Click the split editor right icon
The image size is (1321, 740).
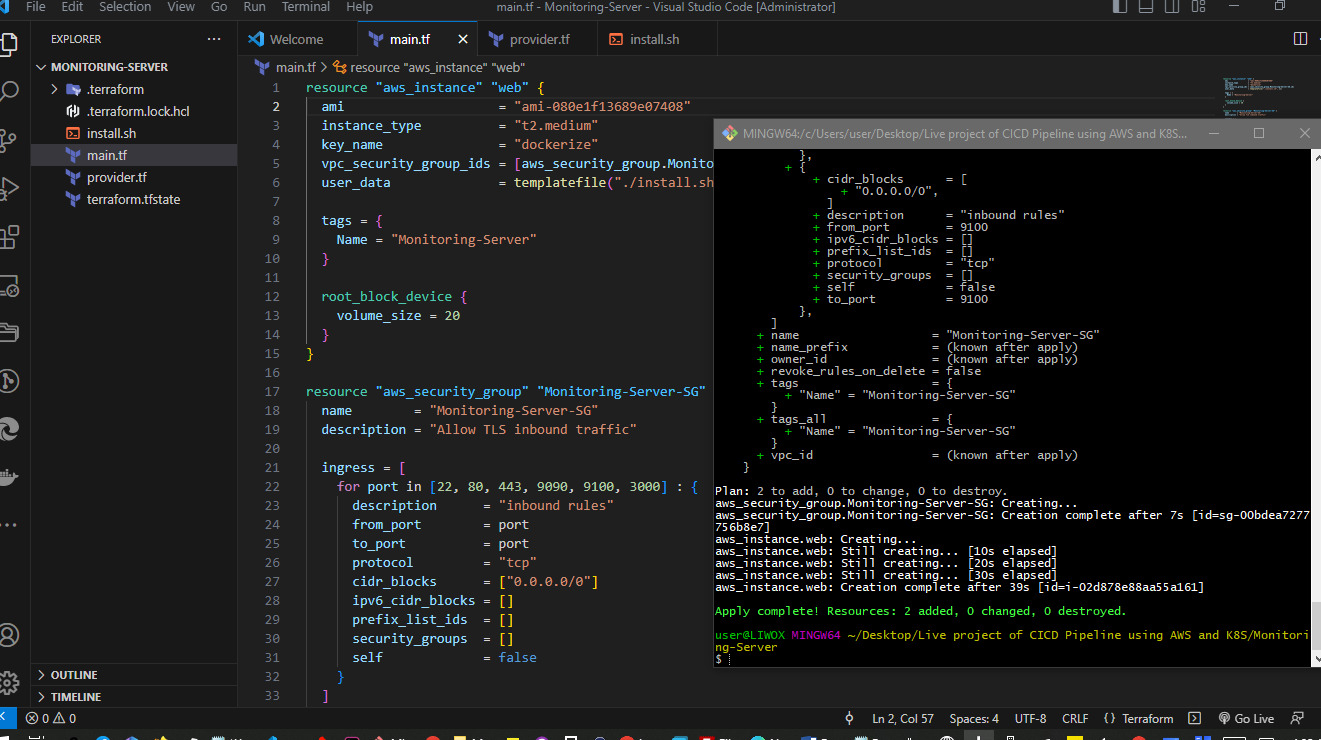tap(1300, 39)
